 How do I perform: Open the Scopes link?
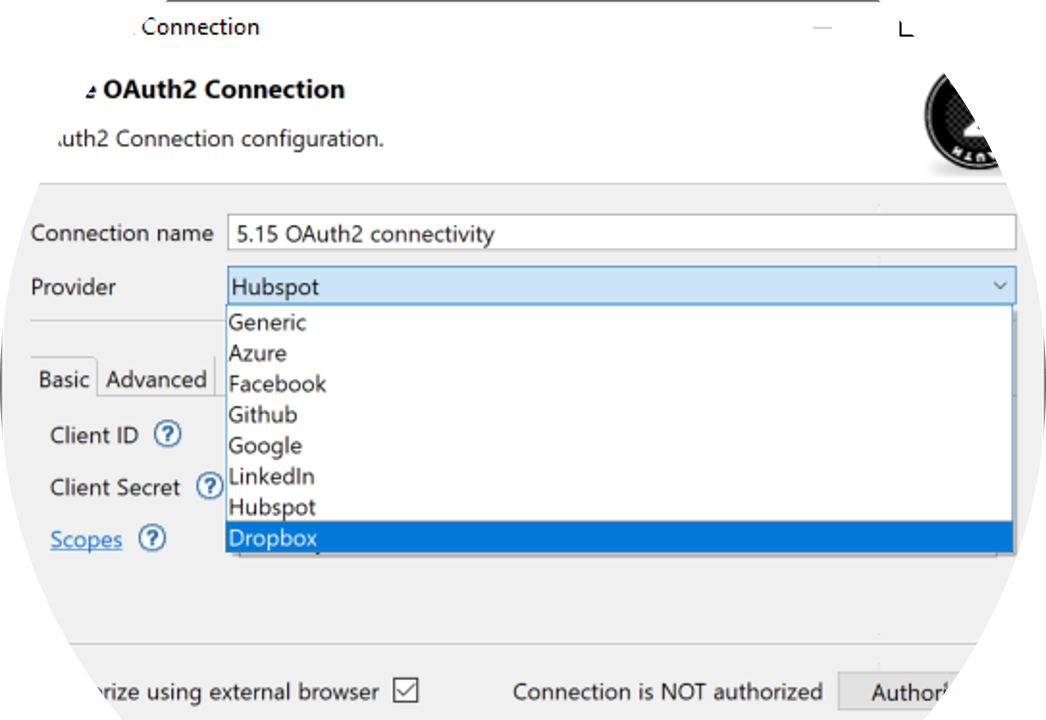click(x=86, y=540)
